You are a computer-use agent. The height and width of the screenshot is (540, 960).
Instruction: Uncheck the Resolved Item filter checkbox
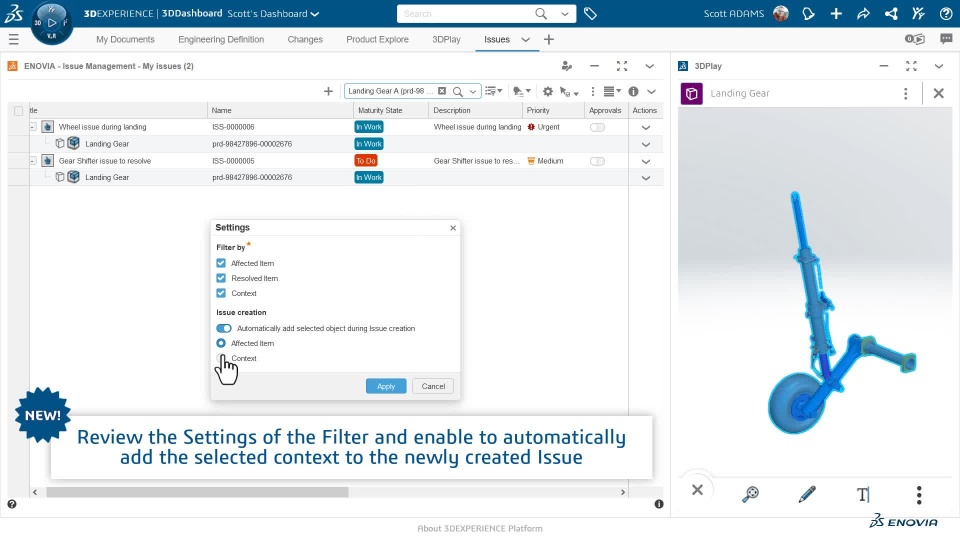coord(221,278)
